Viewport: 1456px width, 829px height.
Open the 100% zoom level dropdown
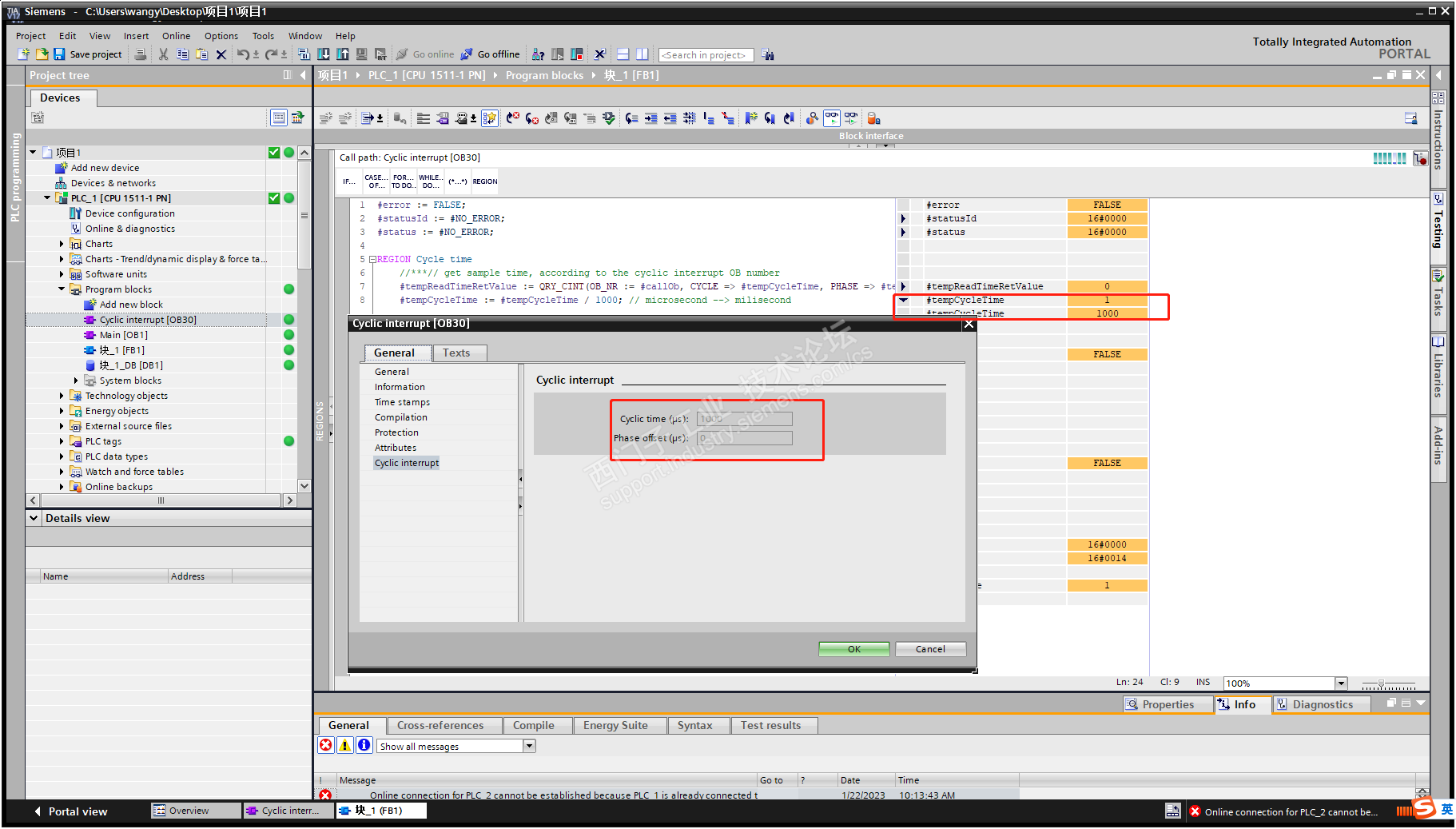click(x=1342, y=684)
